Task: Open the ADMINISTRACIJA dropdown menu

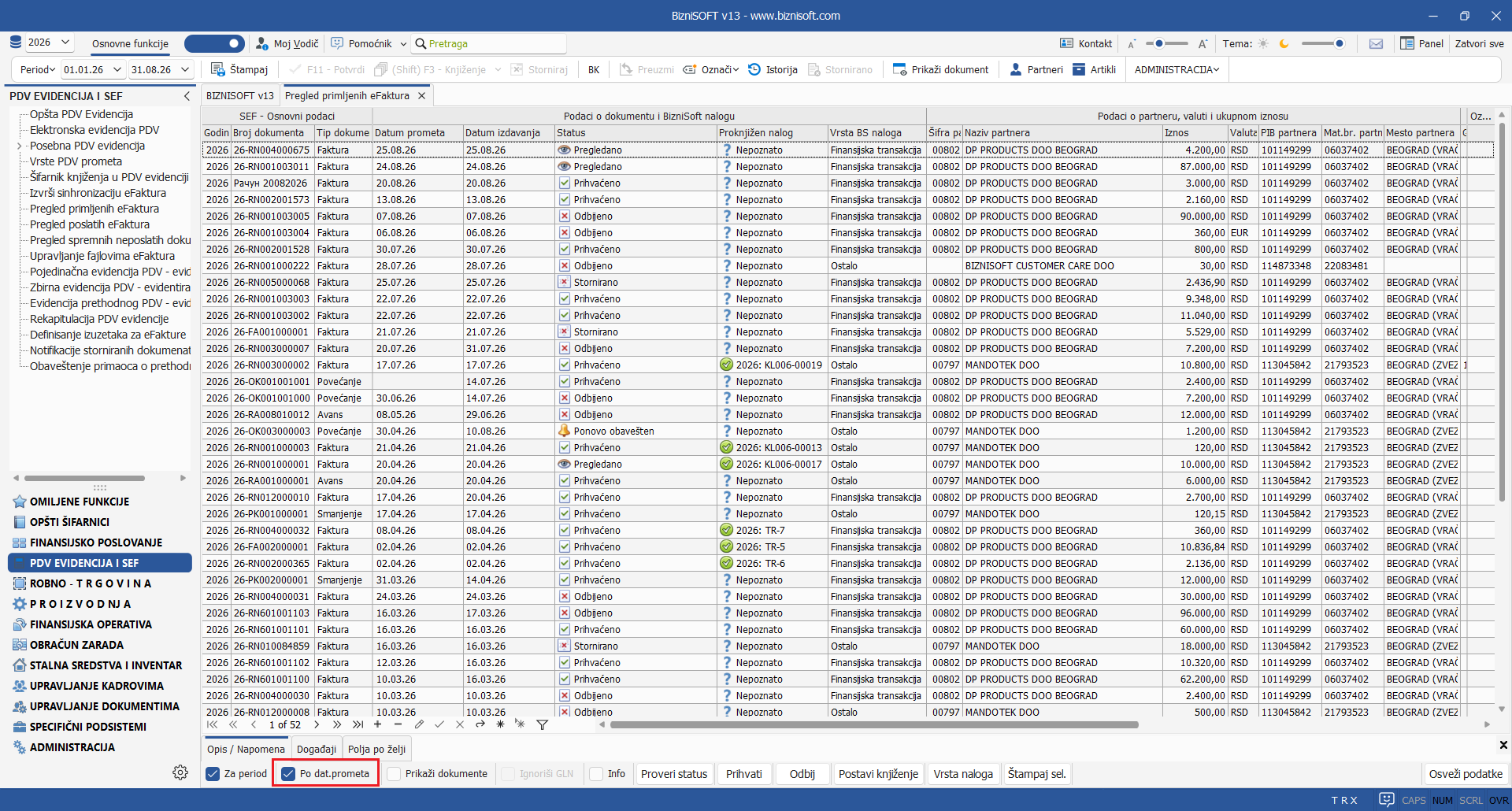Action: pos(1177,69)
